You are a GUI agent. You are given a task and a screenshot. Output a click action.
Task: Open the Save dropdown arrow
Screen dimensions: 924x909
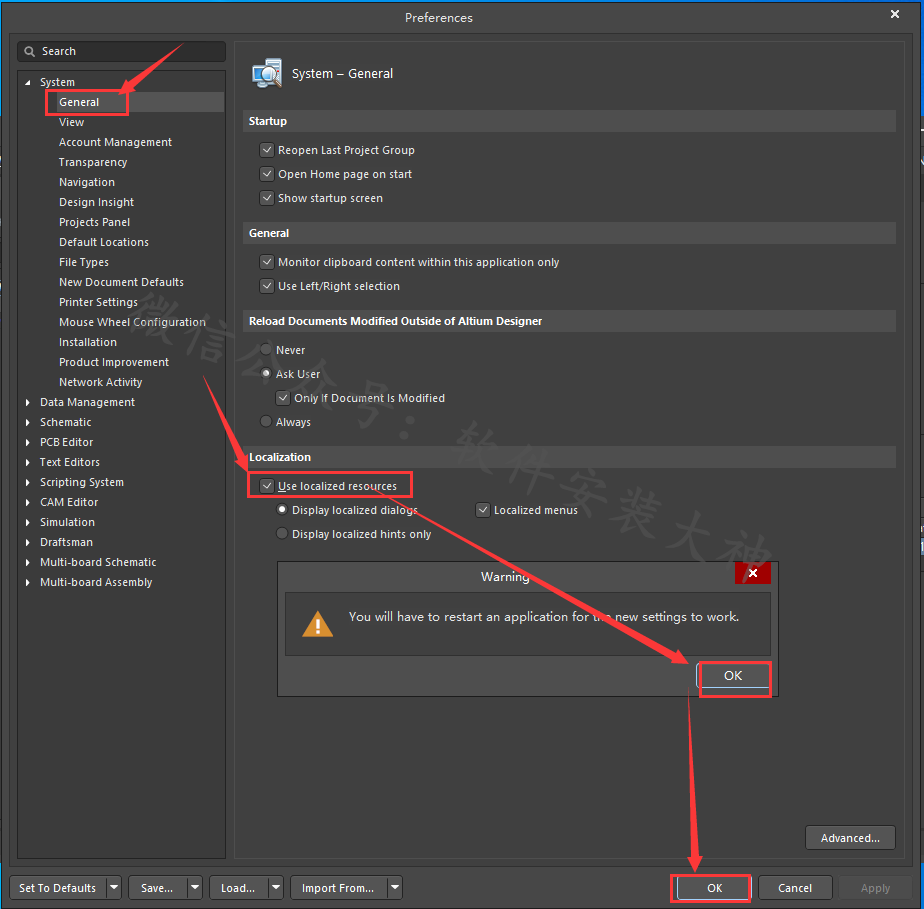click(x=194, y=887)
